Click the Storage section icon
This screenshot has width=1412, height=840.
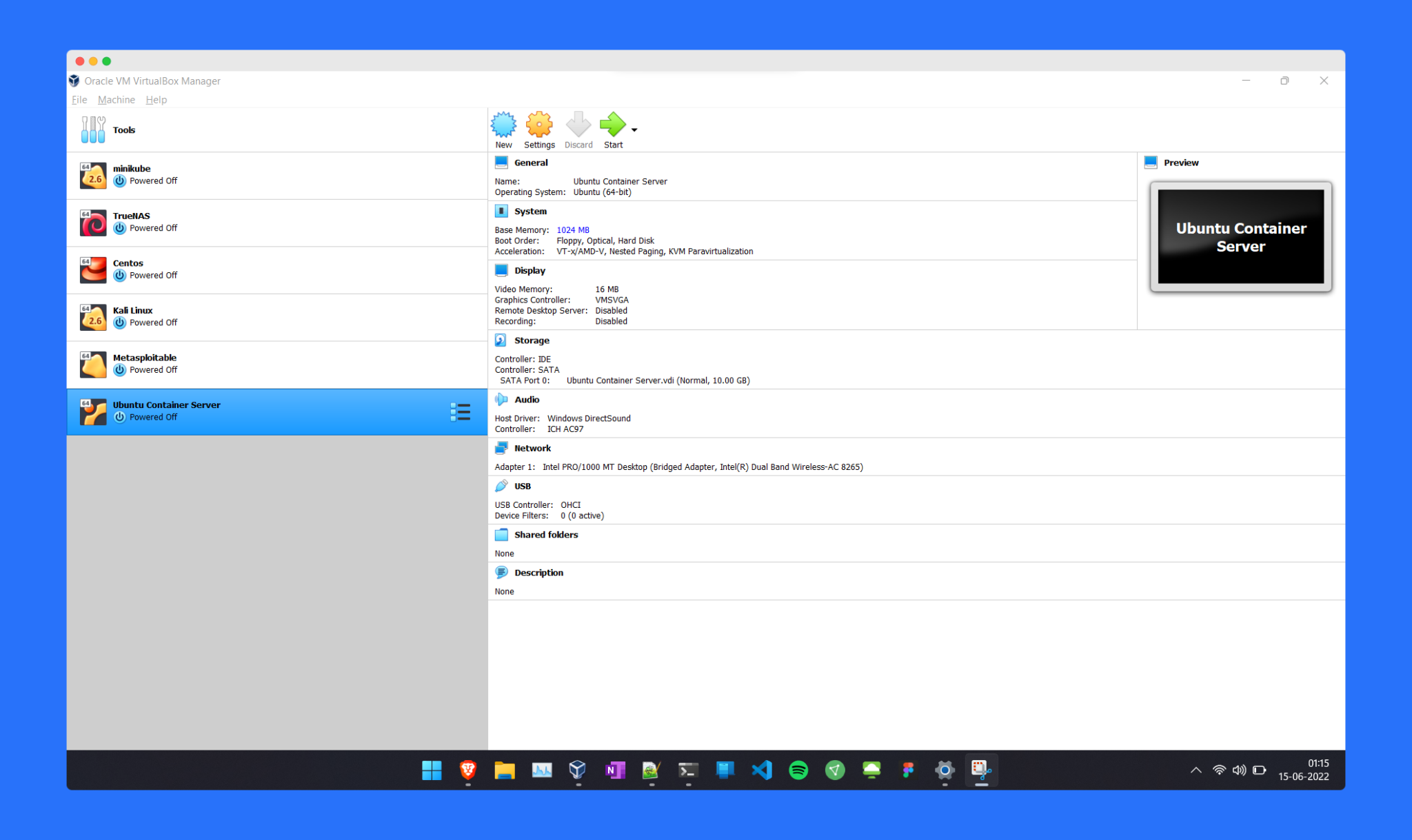[501, 340]
